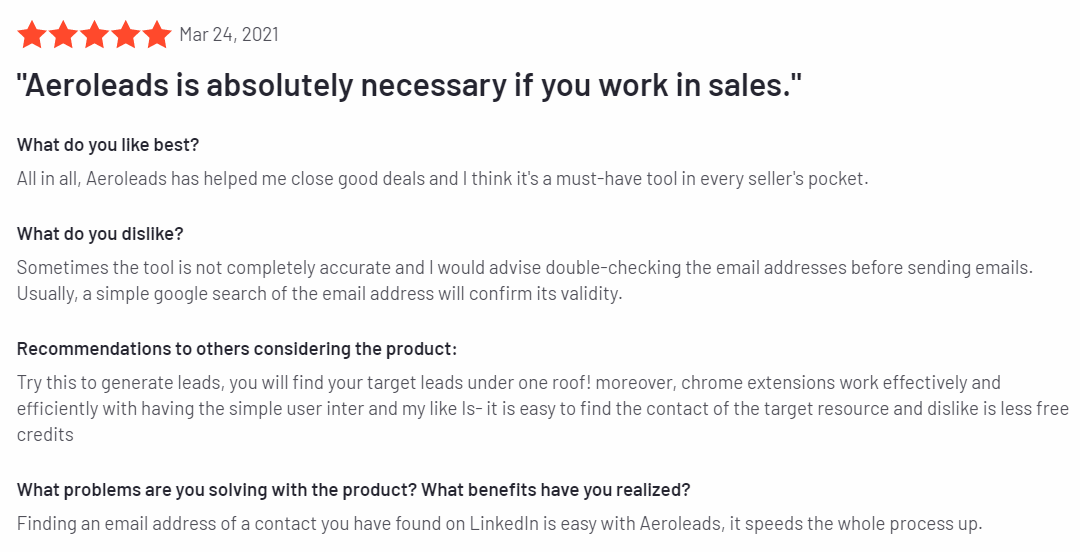Click the first orange rating star
Viewport: 1080px width, 552px height.
(x=31, y=34)
